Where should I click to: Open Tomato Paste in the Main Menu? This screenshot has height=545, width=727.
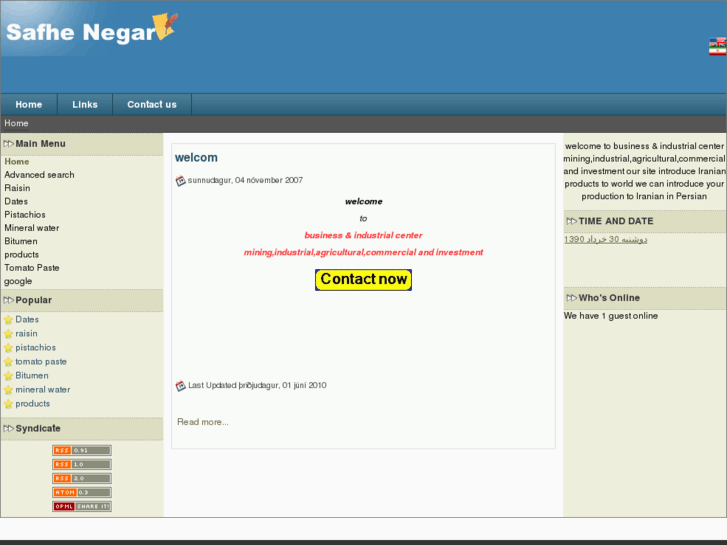32,268
